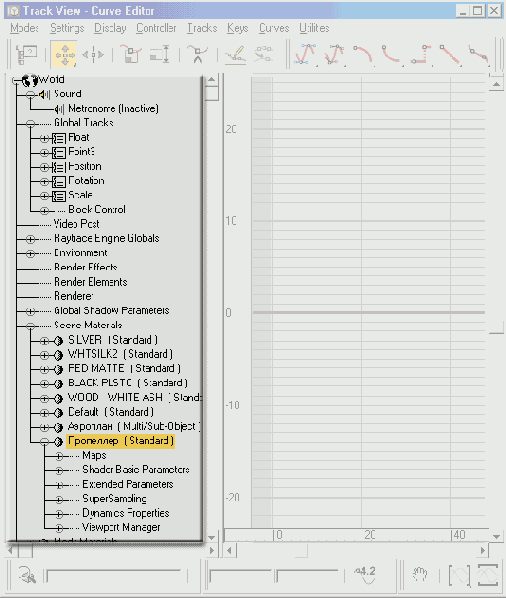Screen dimensions: 506x598
Task: Select the Video Post track
Action: [76, 224]
